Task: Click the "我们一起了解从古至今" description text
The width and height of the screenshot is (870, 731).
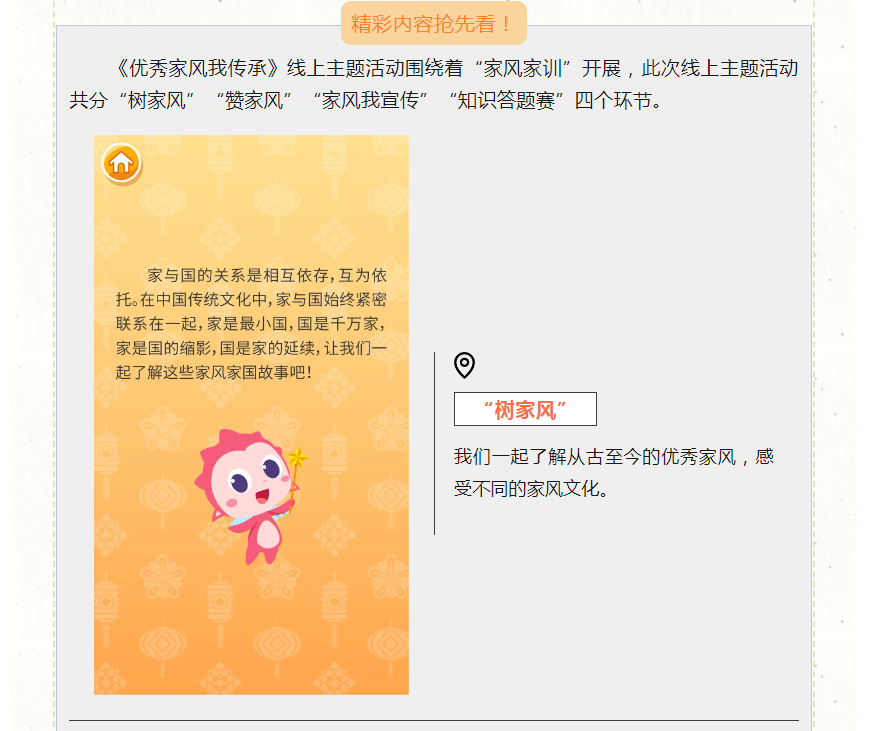Action: click(x=614, y=457)
